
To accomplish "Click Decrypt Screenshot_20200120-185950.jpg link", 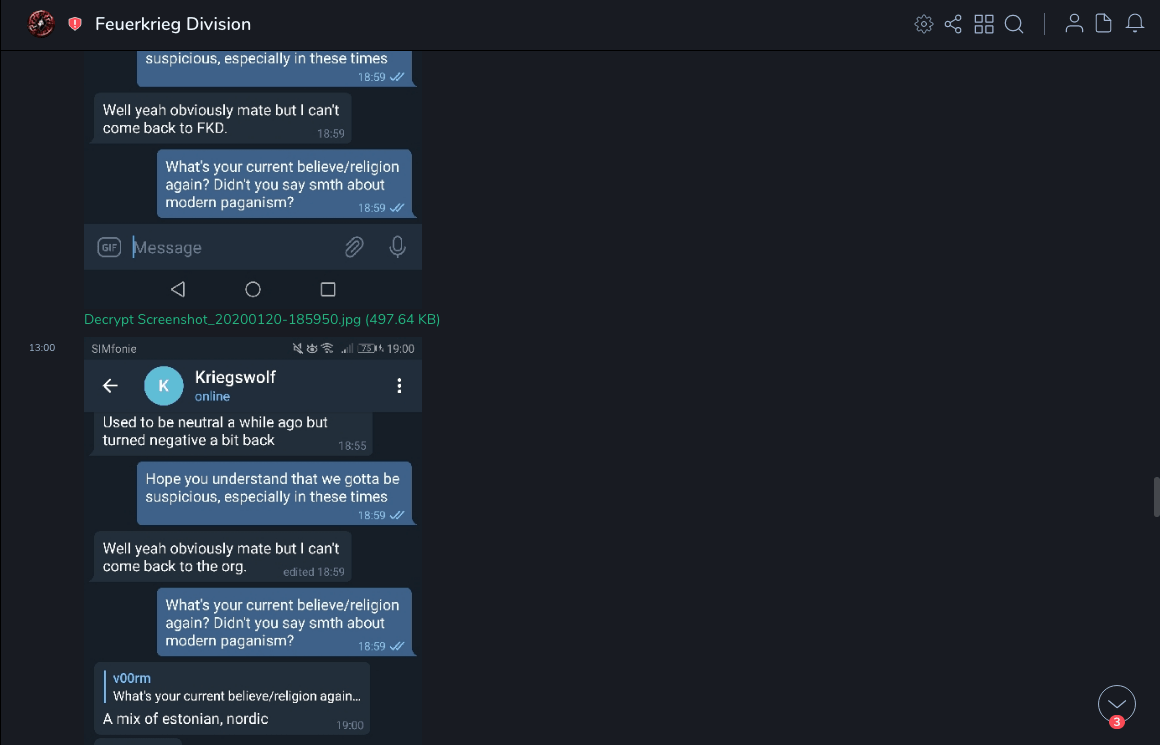I will coord(262,319).
